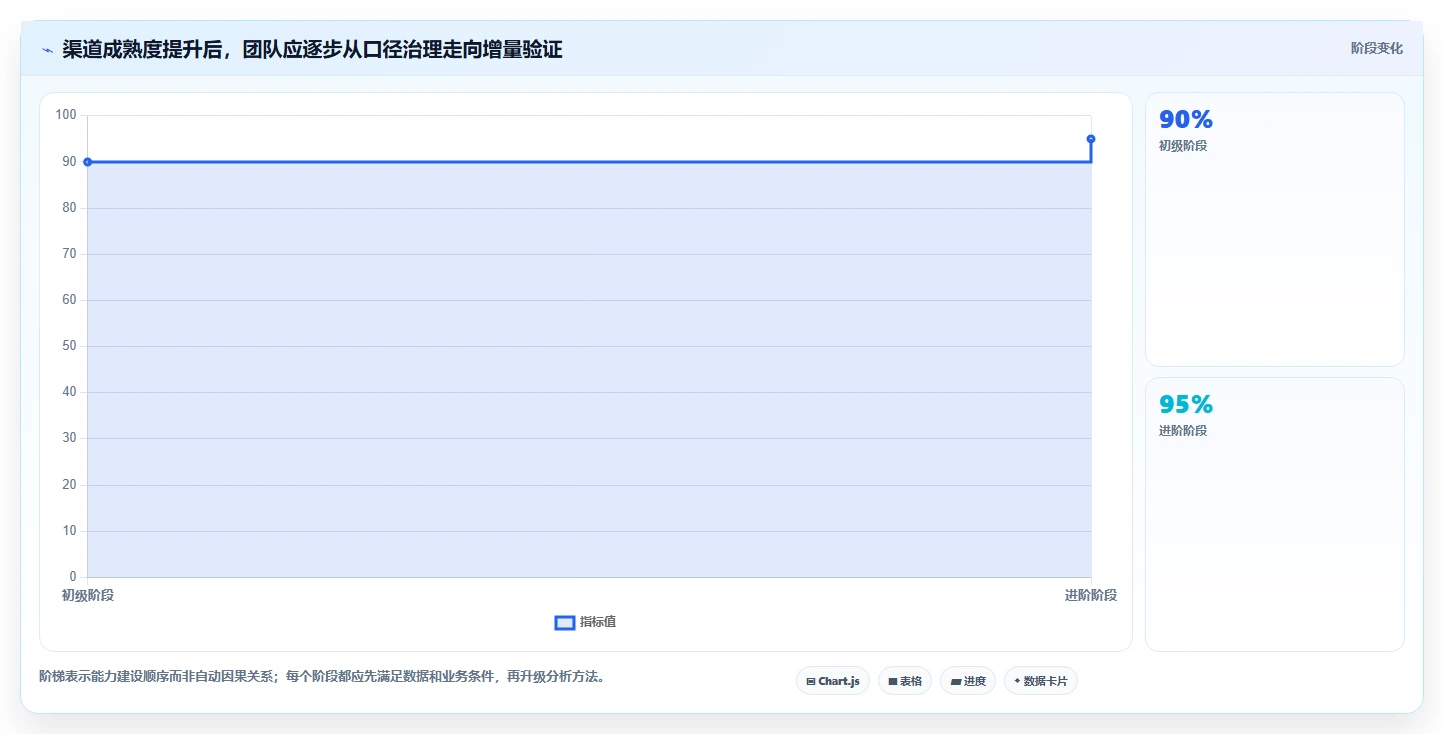Click 进阶阶段 label in the 95% card
Image resolution: width=1444 pixels, height=734 pixels.
[x=1183, y=431]
